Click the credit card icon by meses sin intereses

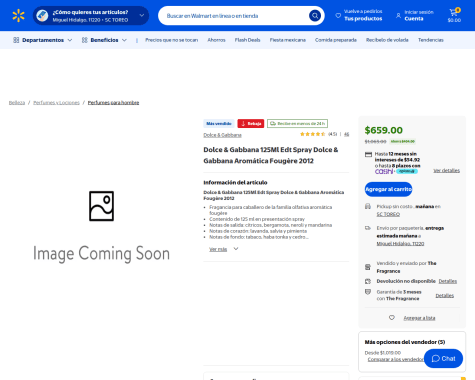pyautogui.click(x=368, y=154)
